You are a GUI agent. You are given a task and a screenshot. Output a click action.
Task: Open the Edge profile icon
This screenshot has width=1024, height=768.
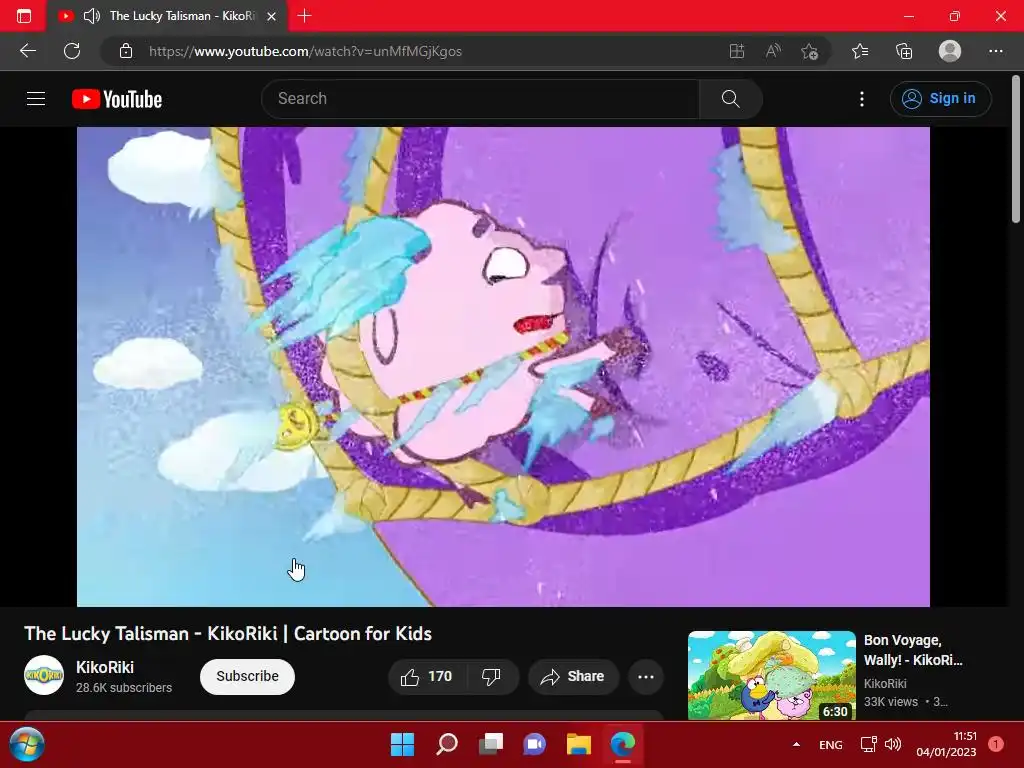coord(950,51)
